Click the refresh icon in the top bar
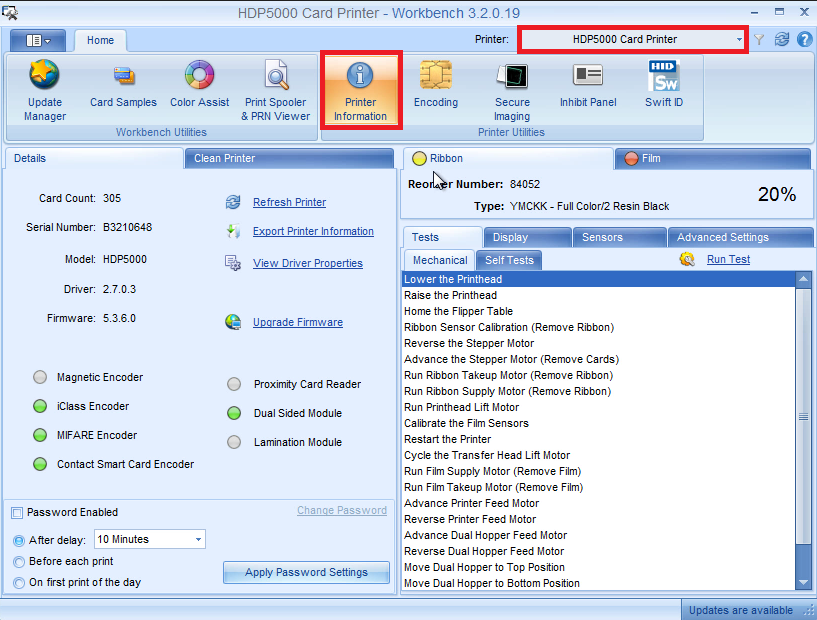The width and height of the screenshot is (817, 620). [x=782, y=39]
